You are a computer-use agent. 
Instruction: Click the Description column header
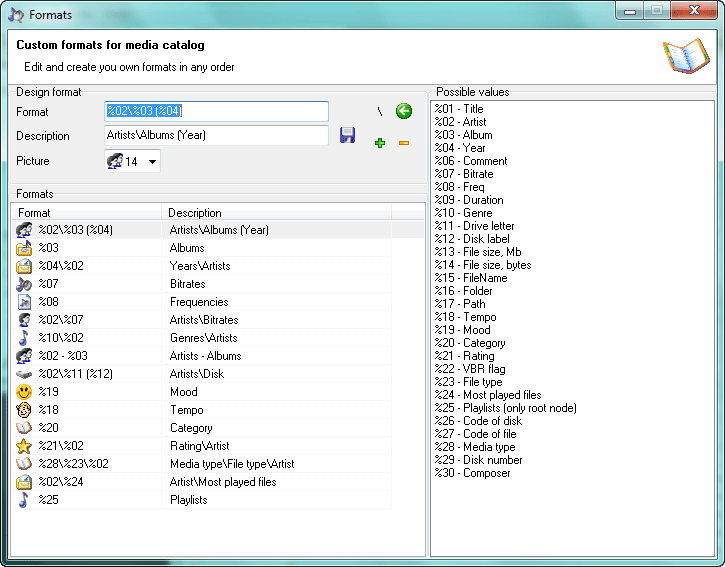pos(276,213)
